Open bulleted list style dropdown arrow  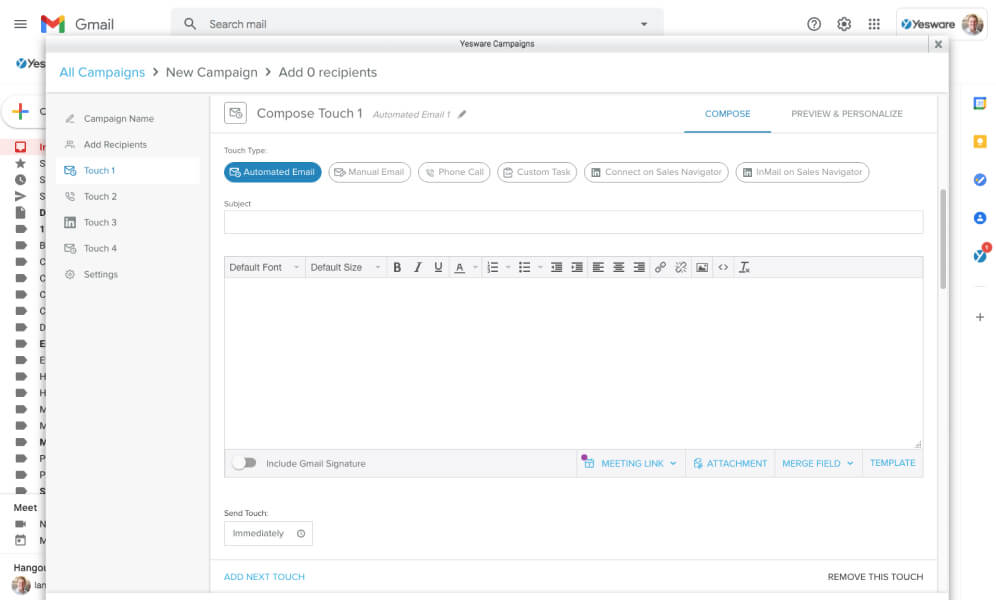(540, 267)
